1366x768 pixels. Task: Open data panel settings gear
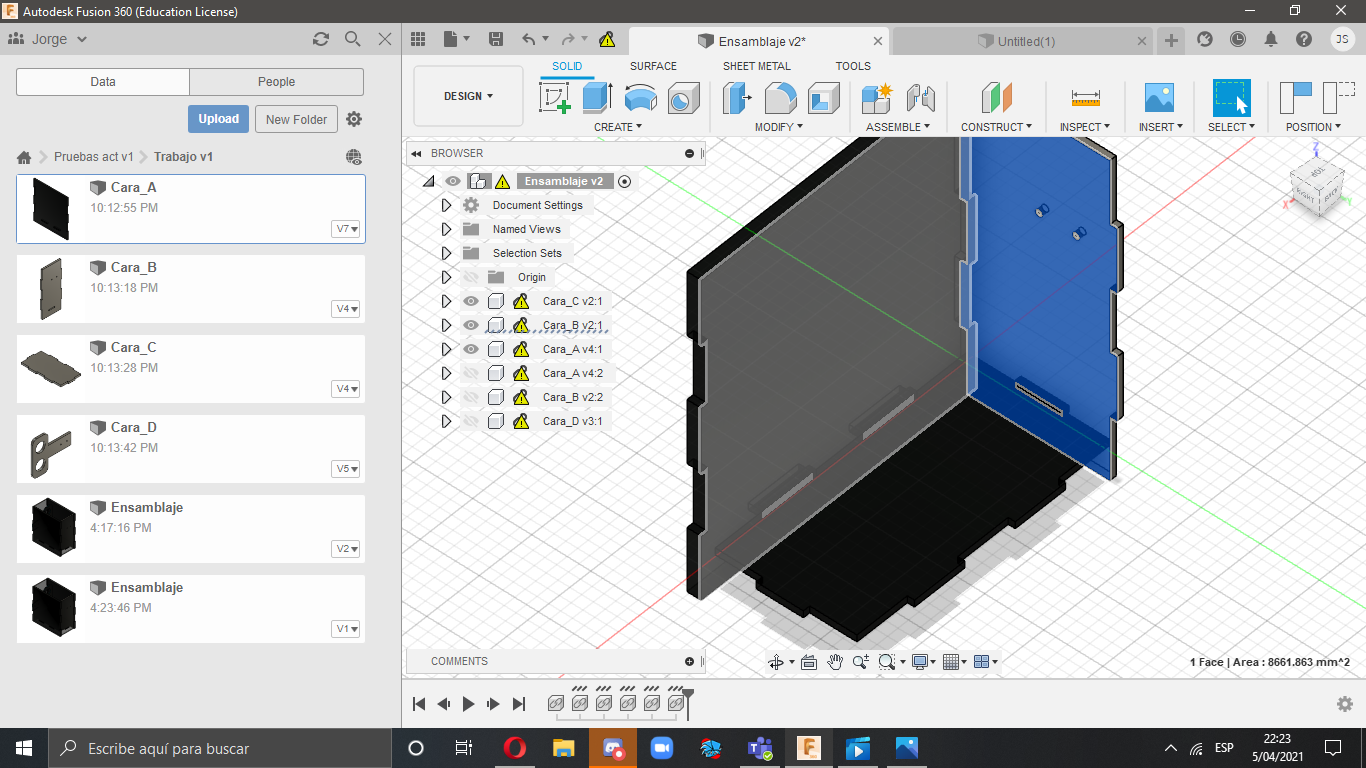(354, 119)
